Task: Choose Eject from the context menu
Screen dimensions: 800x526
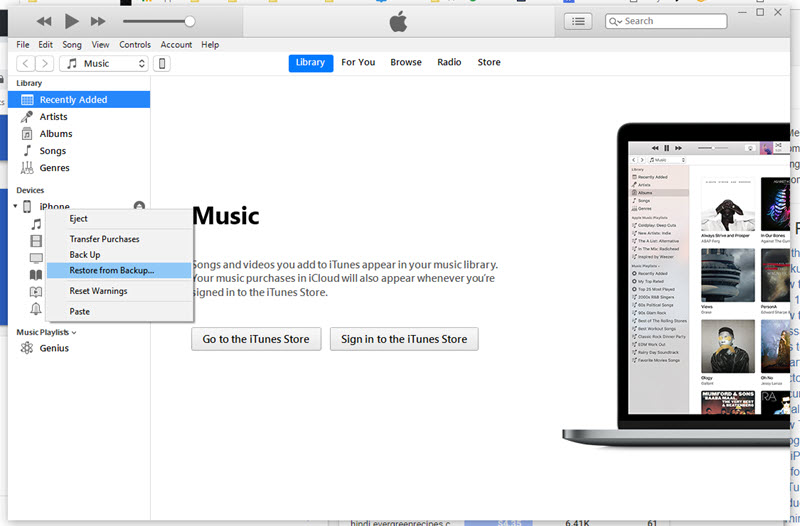Action: [119, 218]
